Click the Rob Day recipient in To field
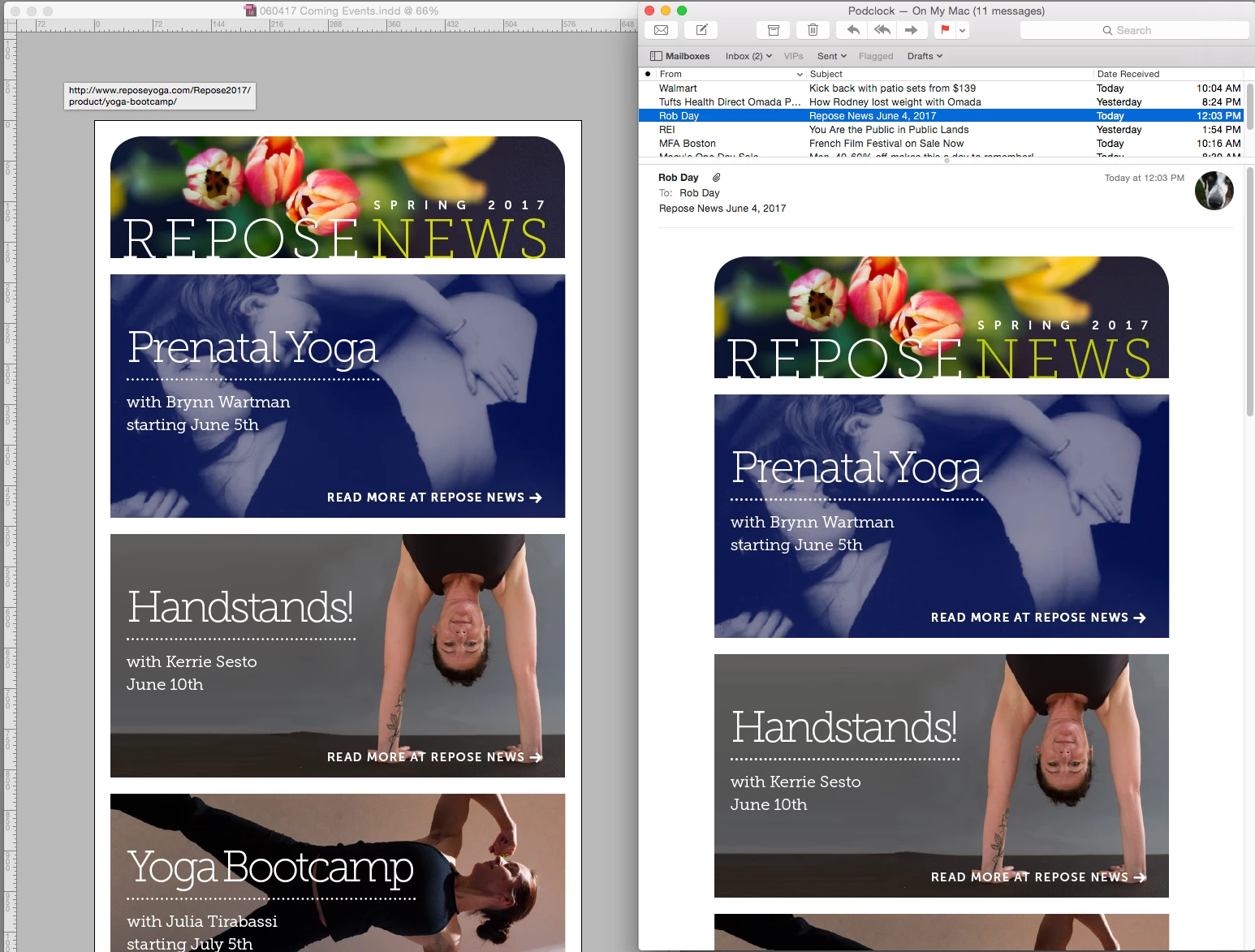The height and width of the screenshot is (952, 1255). click(699, 193)
